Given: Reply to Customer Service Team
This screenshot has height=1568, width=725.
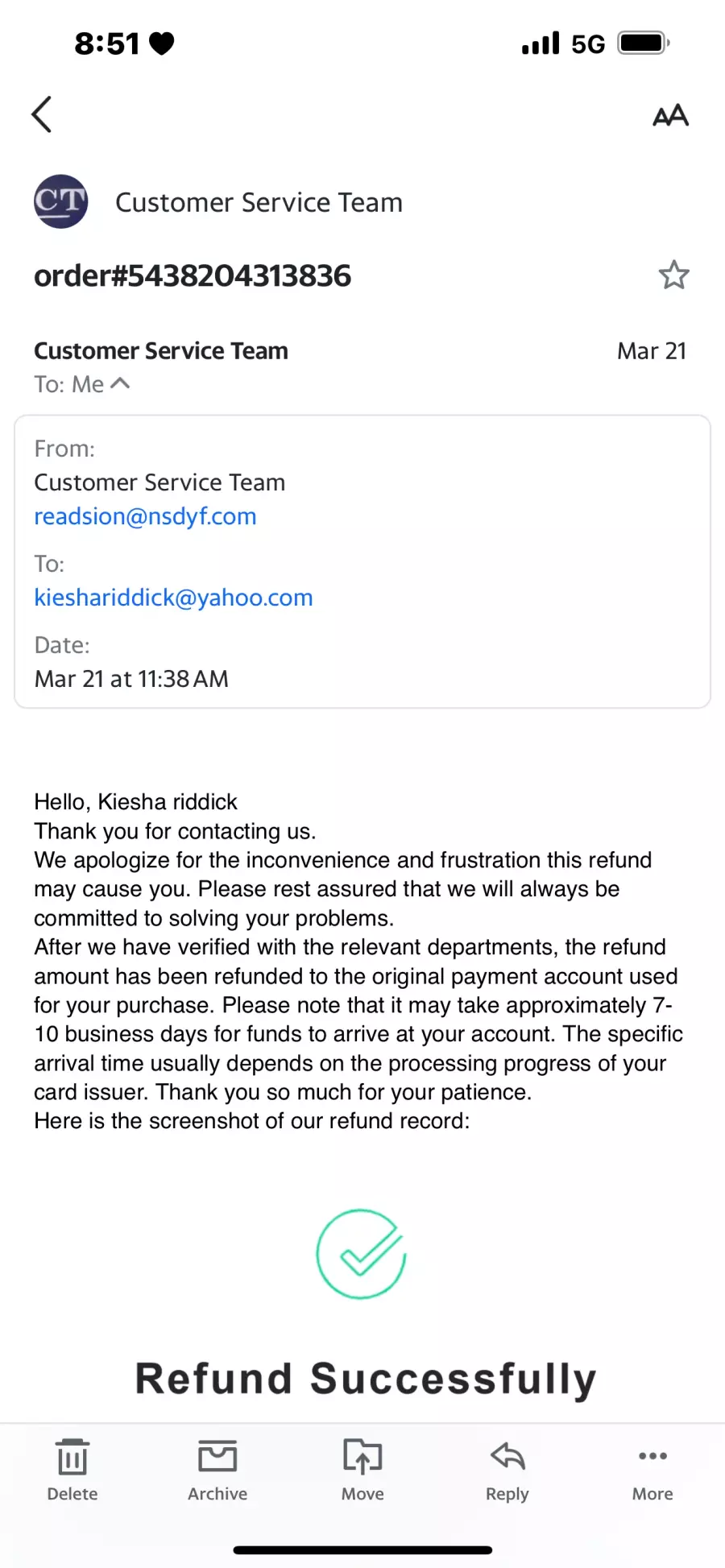Looking at the screenshot, I should point(507,1470).
